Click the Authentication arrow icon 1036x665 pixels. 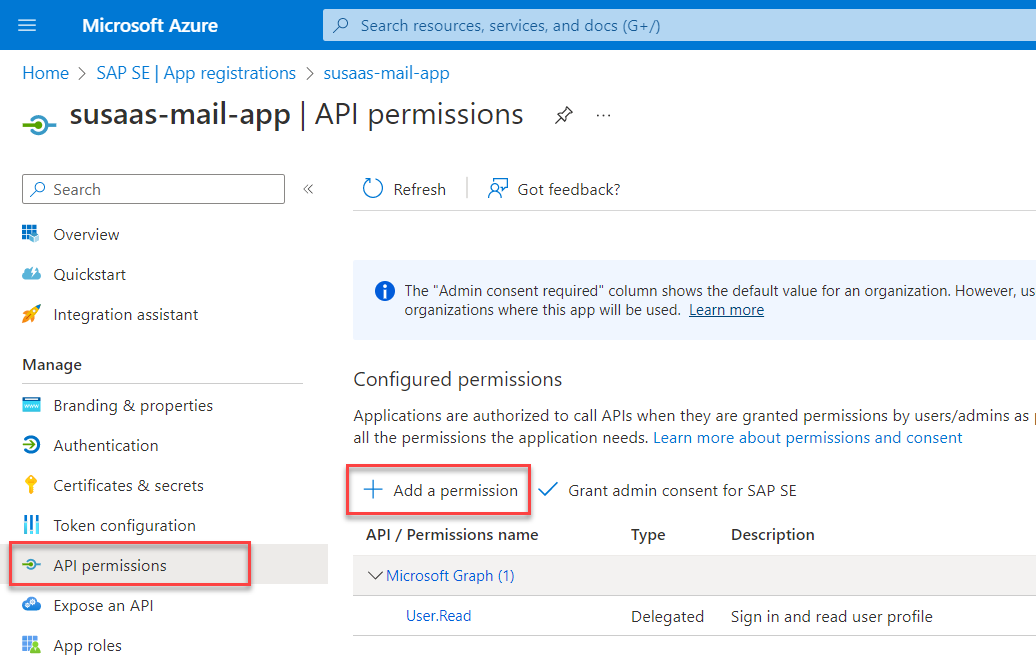31,445
